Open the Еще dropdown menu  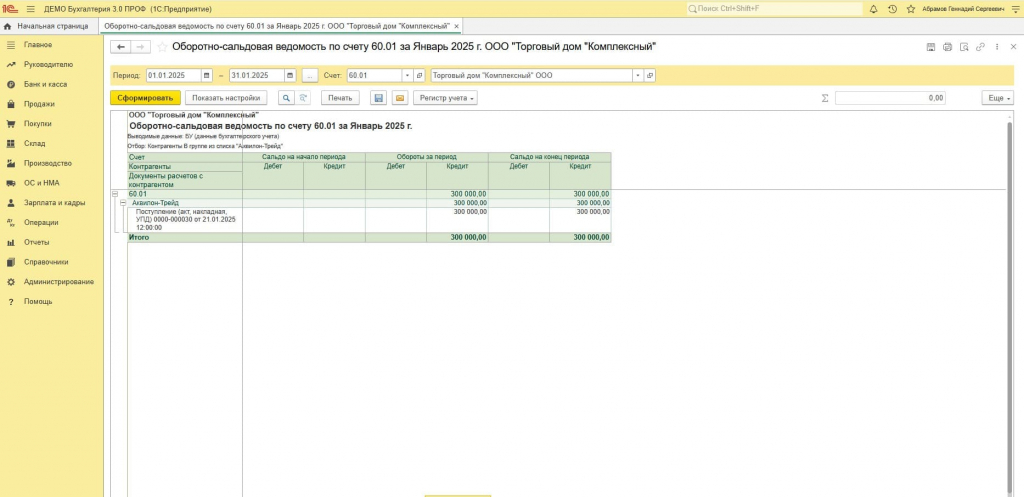pyautogui.click(x=997, y=98)
